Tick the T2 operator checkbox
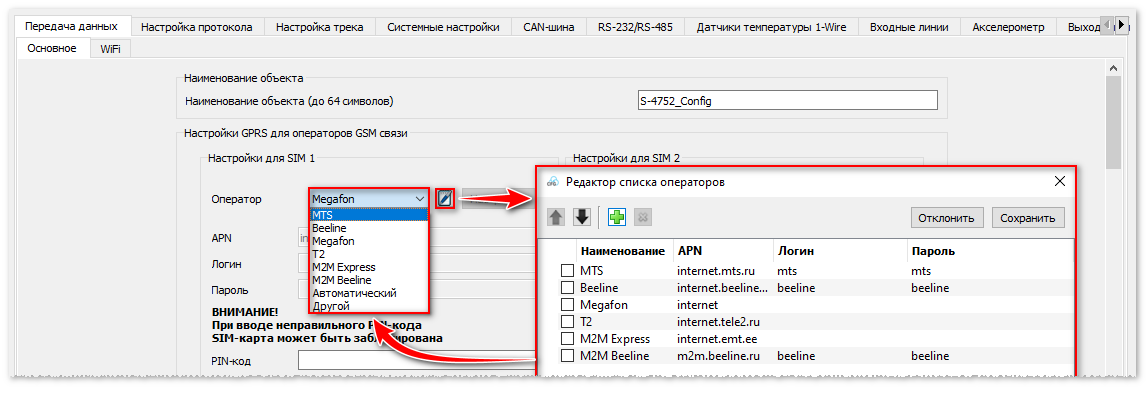 pyautogui.click(x=567, y=322)
